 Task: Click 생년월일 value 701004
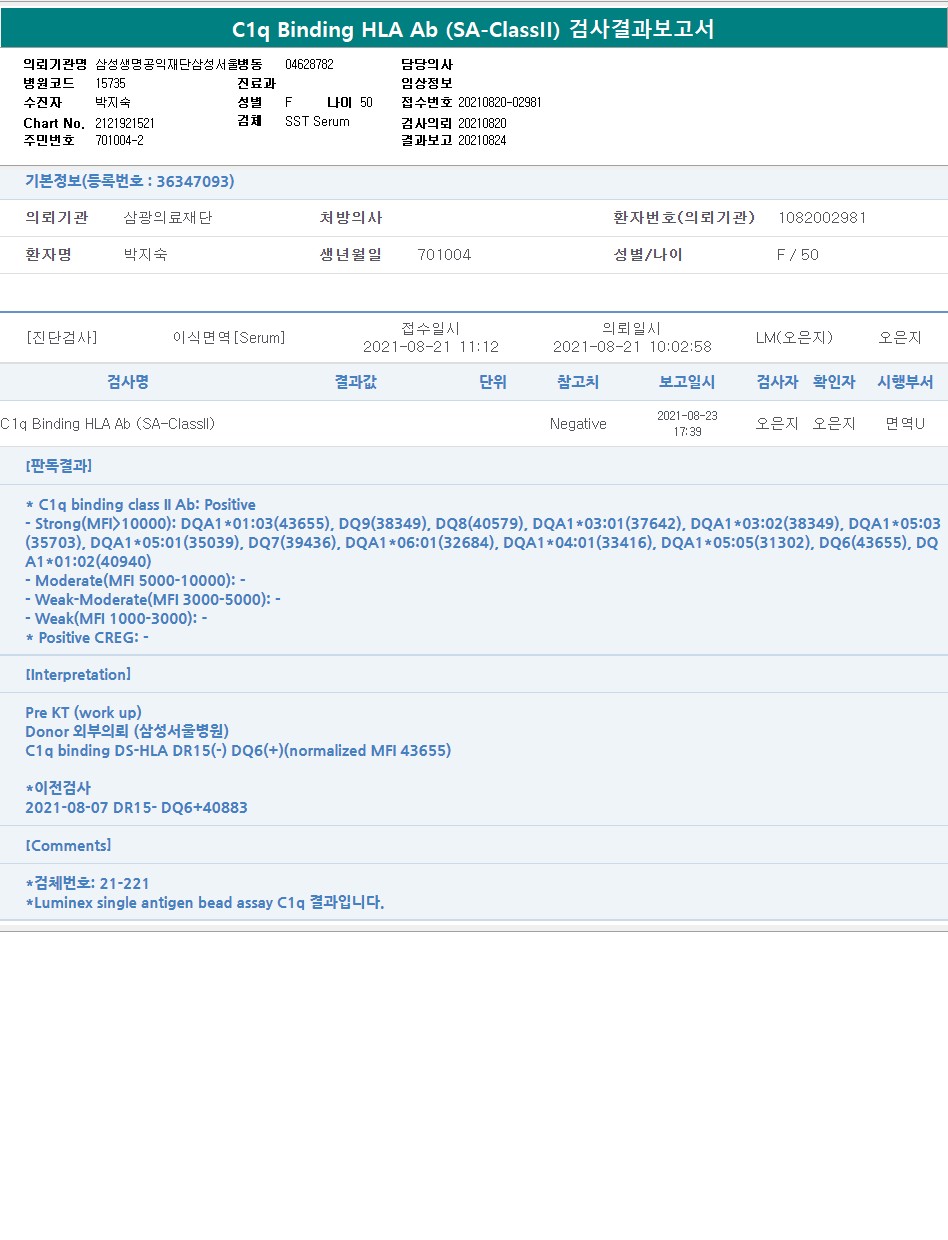pos(444,254)
